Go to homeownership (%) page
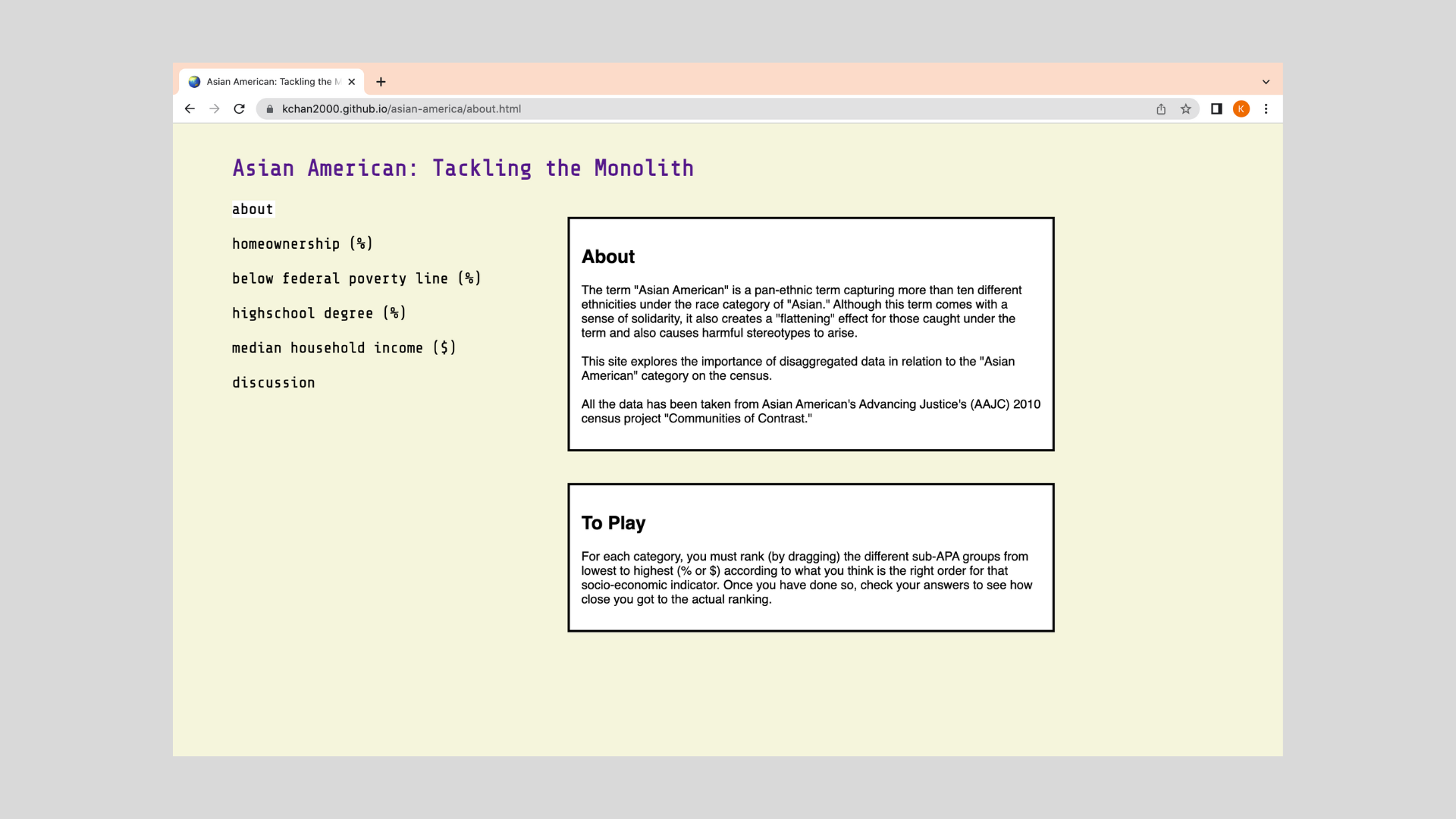The image size is (1456, 819). (302, 244)
